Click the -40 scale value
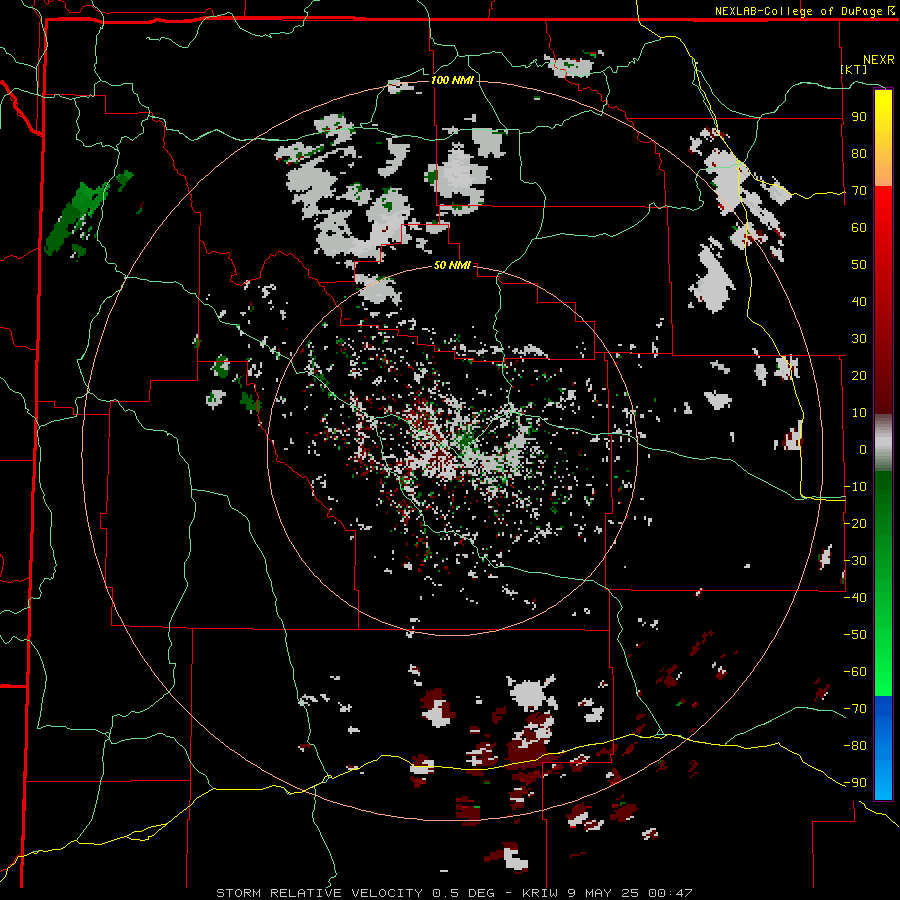This screenshot has height=900, width=900. (x=855, y=598)
